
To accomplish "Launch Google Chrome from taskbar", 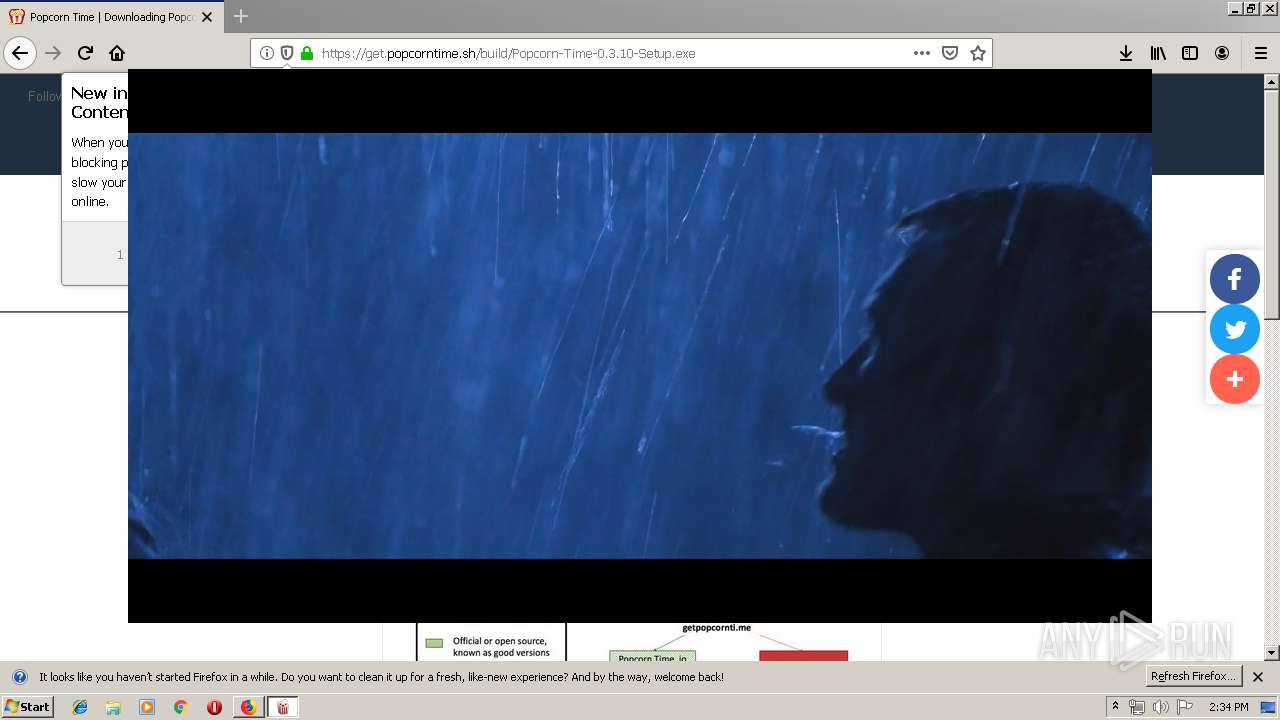I will click(x=181, y=707).
